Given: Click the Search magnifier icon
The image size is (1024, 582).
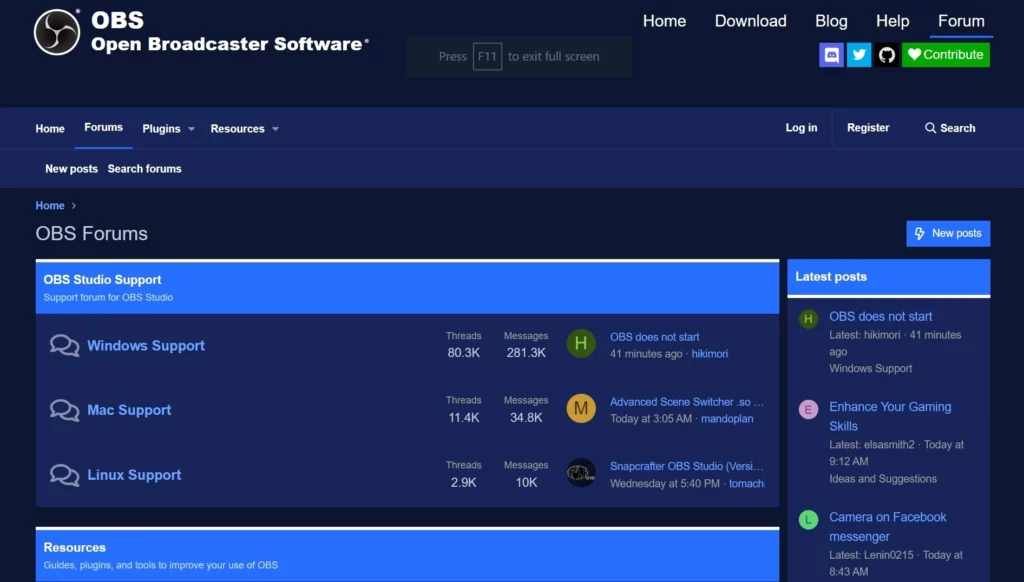Looking at the screenshot, I should click(930, 128).
